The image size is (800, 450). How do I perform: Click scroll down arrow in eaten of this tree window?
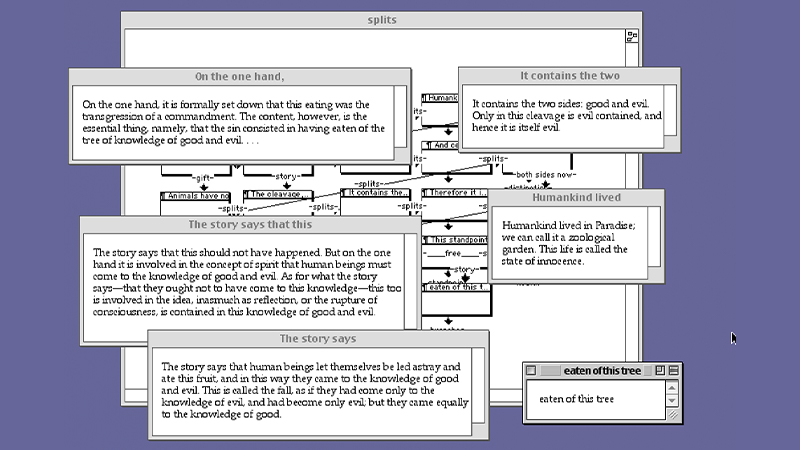[673, 401]
